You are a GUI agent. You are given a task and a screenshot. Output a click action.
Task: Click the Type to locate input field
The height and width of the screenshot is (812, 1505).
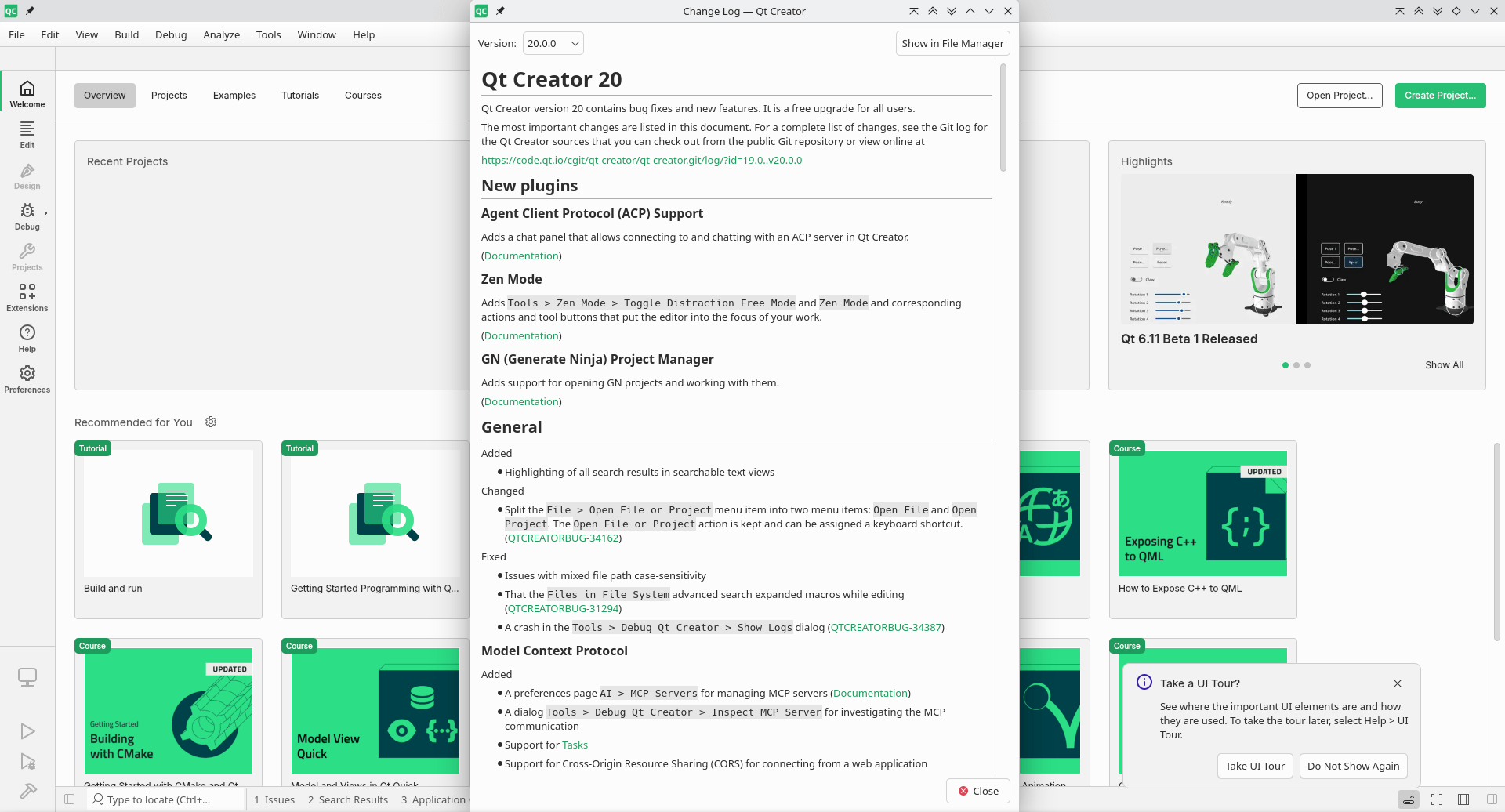pos(166,799)
